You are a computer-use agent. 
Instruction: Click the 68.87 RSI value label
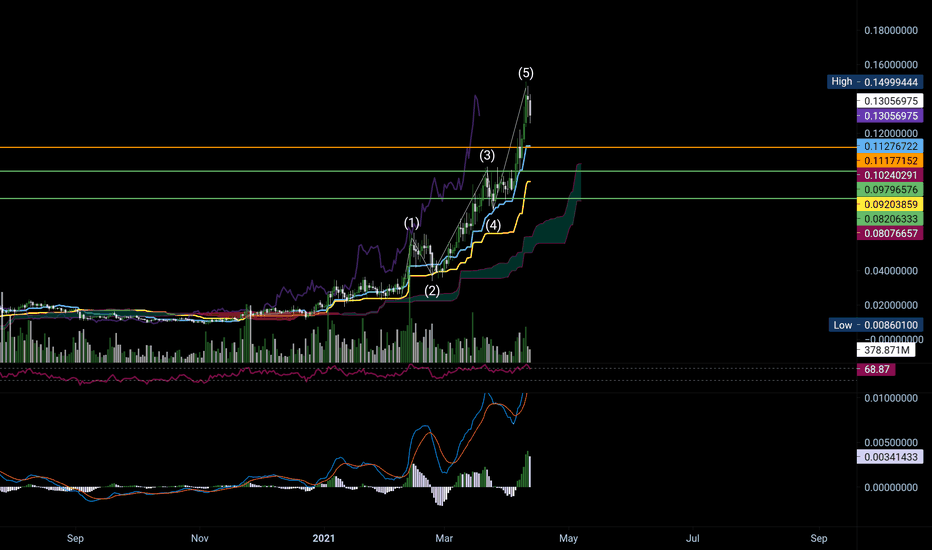(x=876, y=369)
